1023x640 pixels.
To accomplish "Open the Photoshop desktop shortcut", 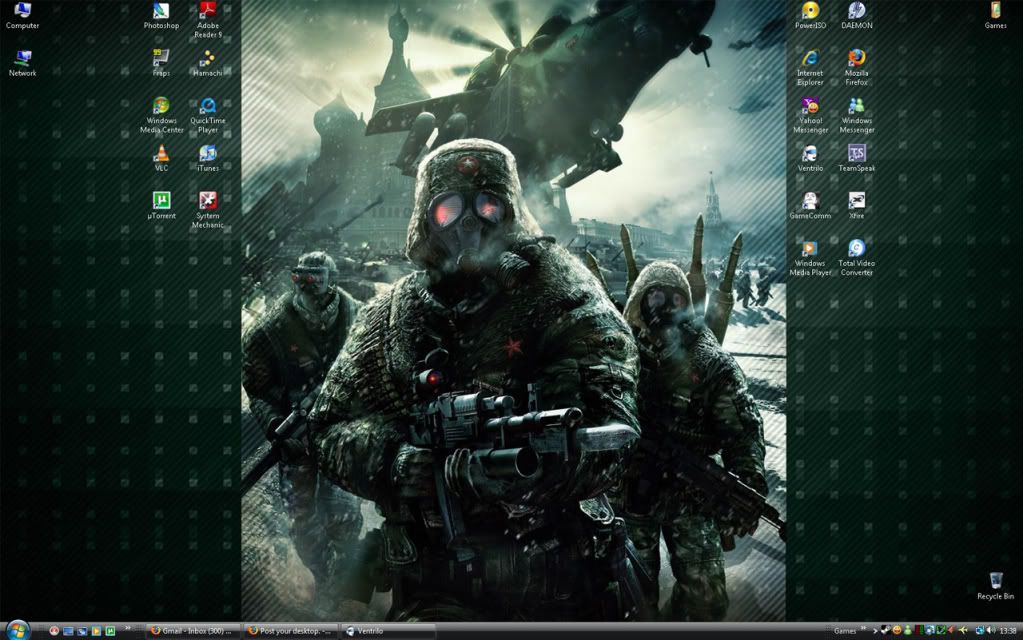I will click(x=161, y=12).
